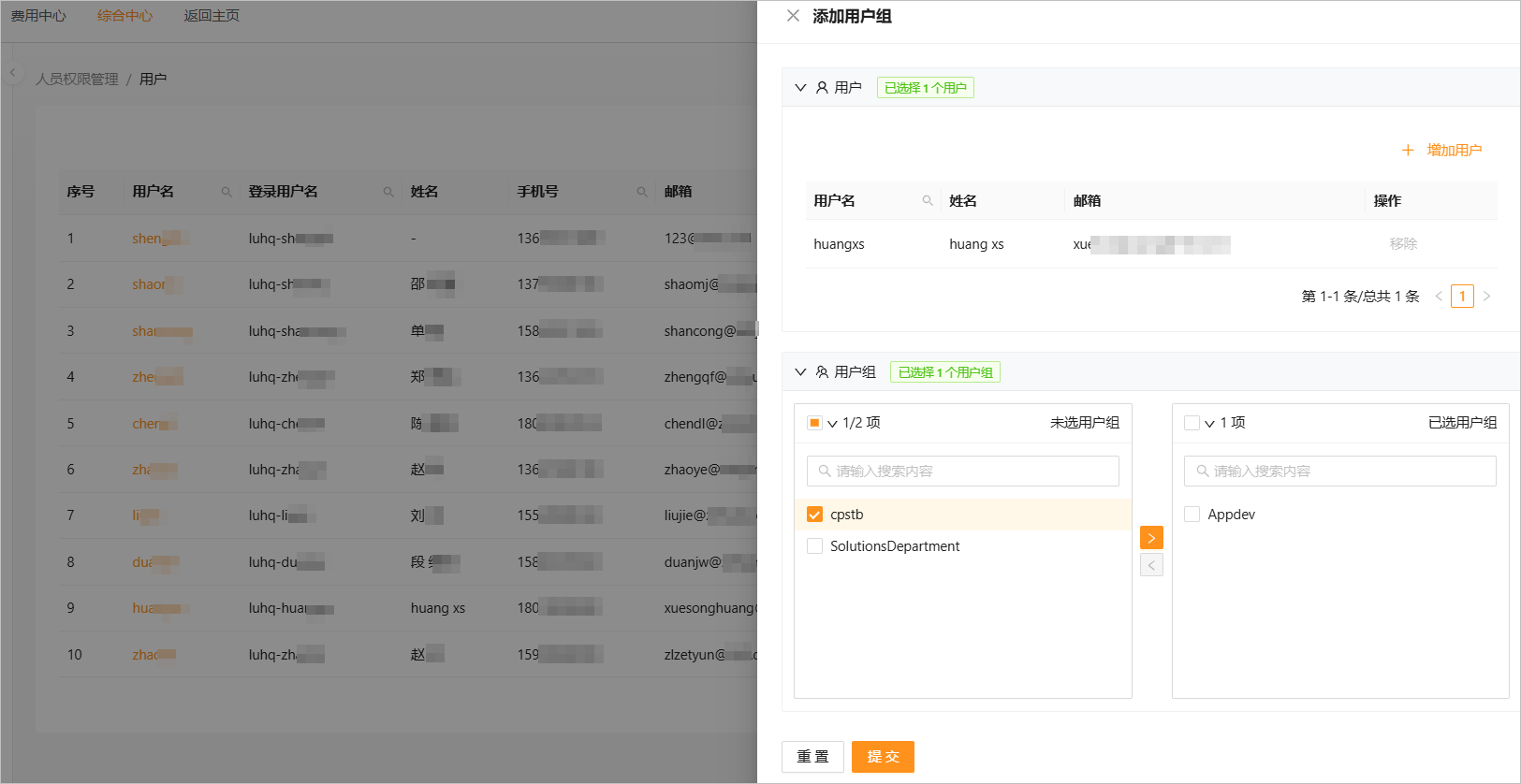The width and height of the screenshot is (1521, 784).
Task: Click the plus icon beside 增加用户
Action: pyautogui.click(x=1408, y=151)
